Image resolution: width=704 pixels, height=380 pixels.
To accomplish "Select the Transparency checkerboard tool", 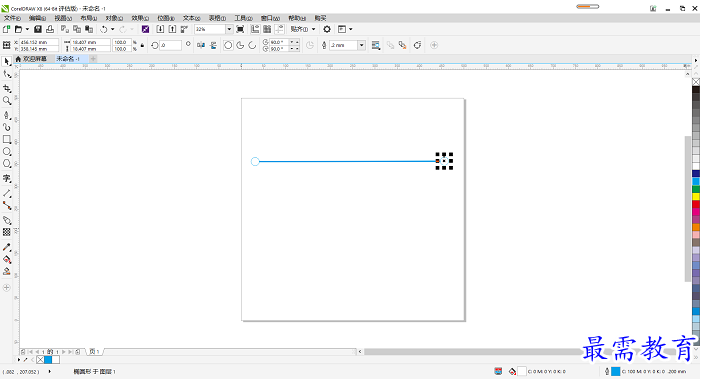I will [7, 232].
